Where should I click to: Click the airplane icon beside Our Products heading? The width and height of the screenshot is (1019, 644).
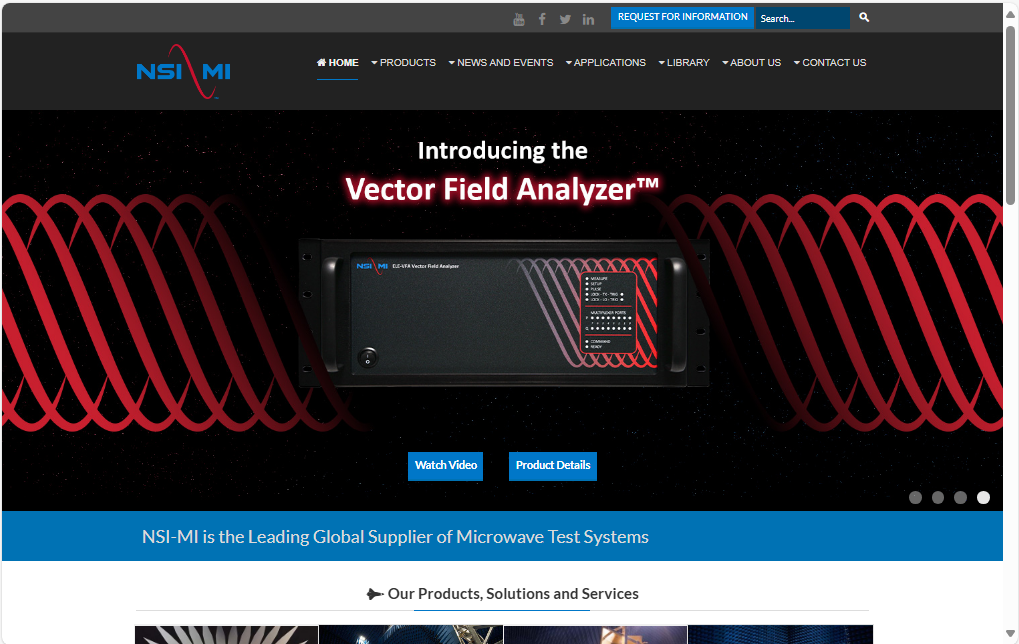[375, 594]
